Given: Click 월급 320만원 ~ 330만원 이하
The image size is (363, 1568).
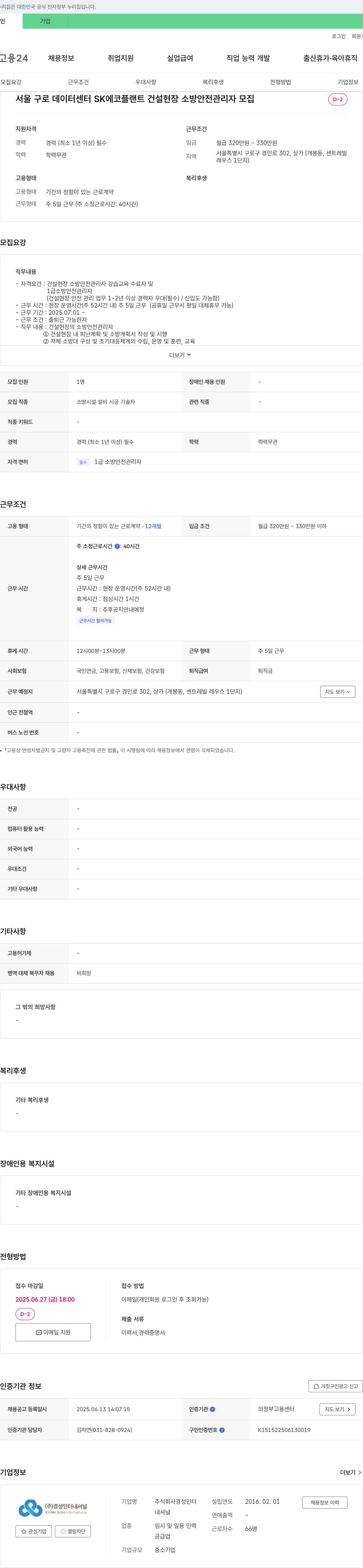Looking at the screenshot, I should point(292,527).
